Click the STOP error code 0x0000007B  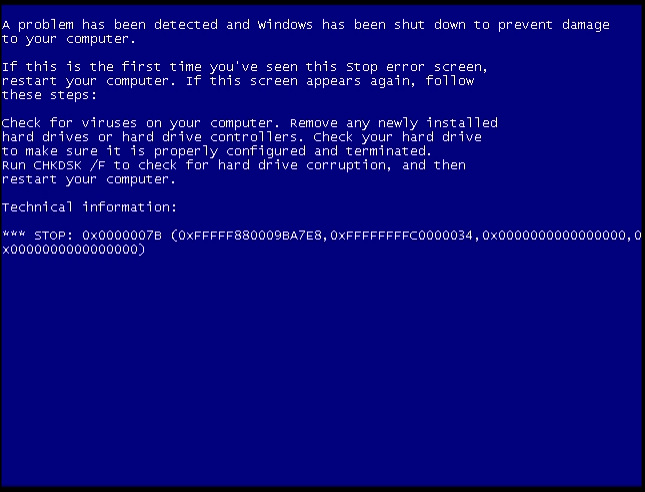pyautogui.click(x=122, y=235)
